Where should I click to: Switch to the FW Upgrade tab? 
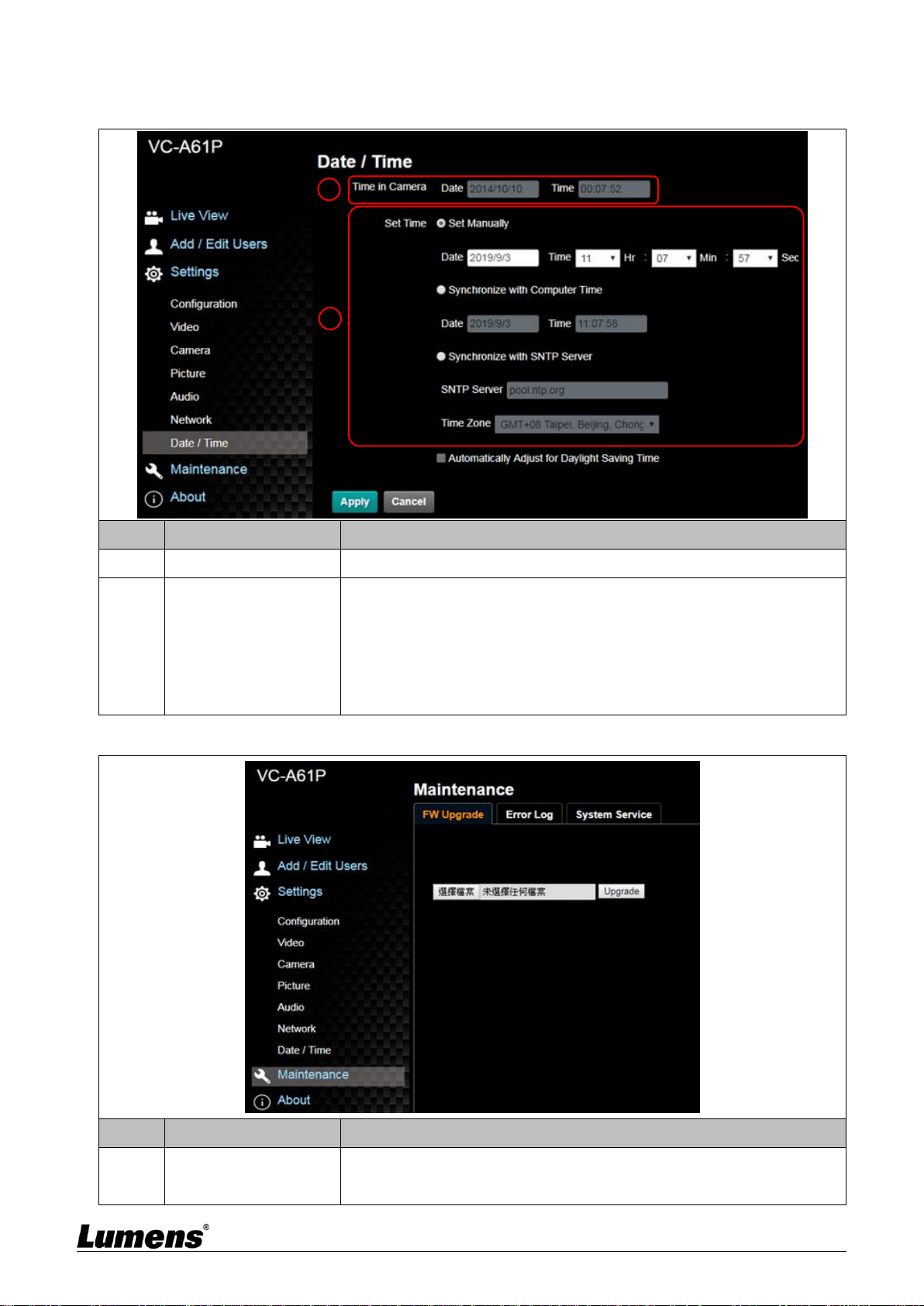pyautogui.click(x=453, y=815)
